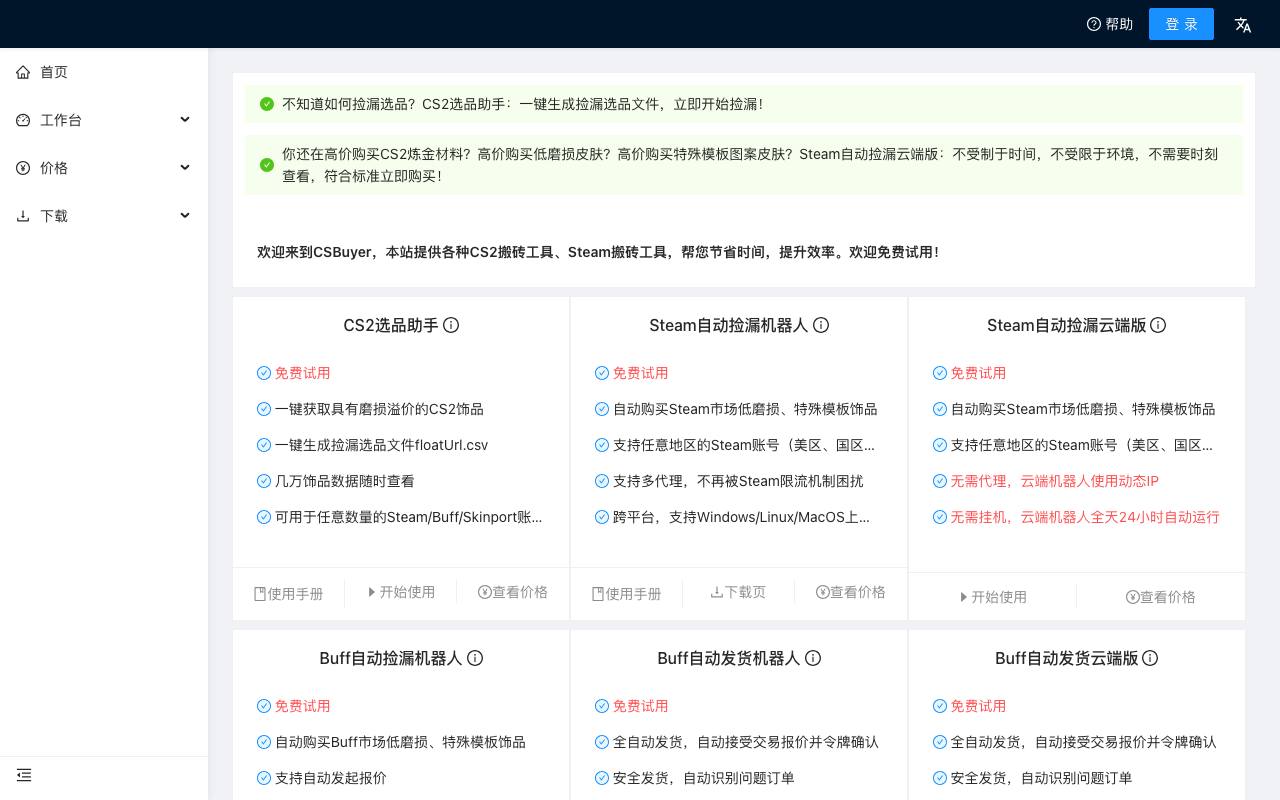This screenshot has width=1280, height=800.
Task: Expand the 工作台 sidebar menu
Action: pyautogui.click(x=104, y=120)
